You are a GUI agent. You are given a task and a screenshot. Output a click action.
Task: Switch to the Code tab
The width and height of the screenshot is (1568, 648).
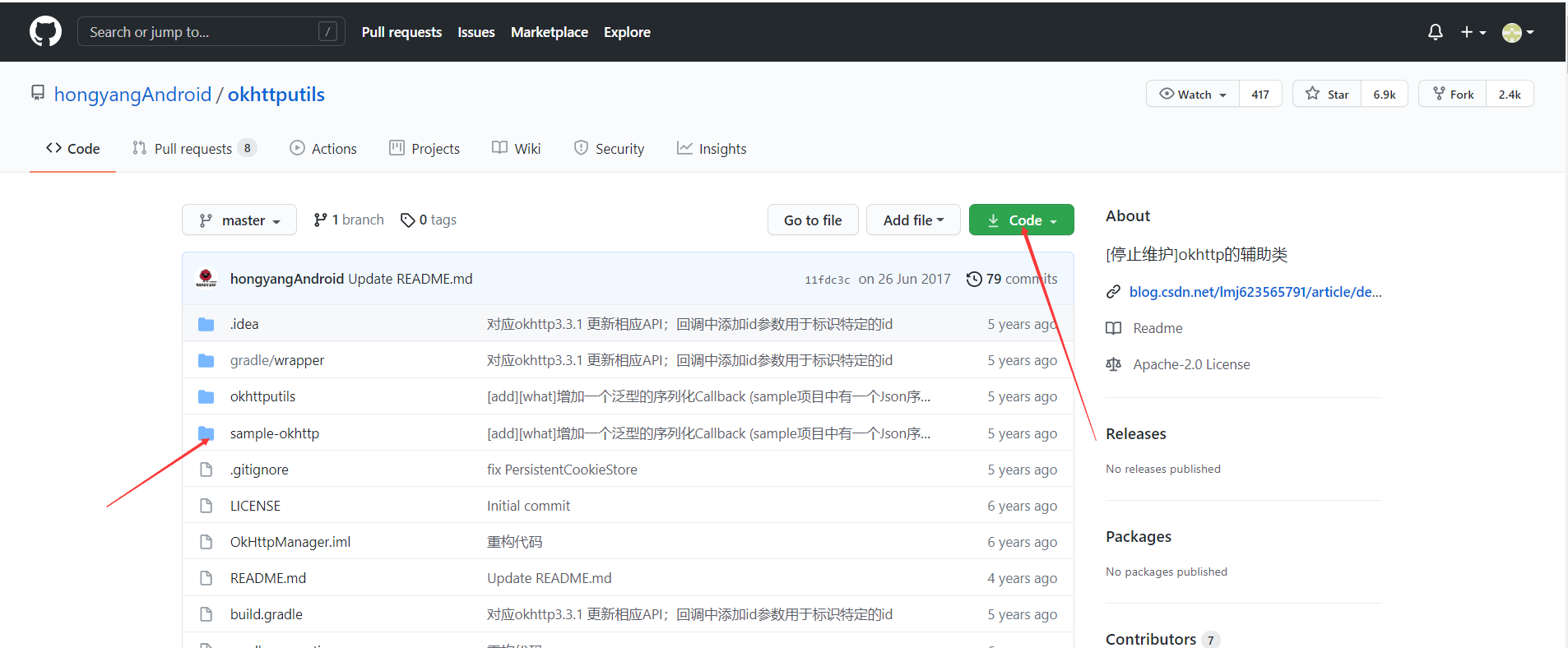coord(73,149)
